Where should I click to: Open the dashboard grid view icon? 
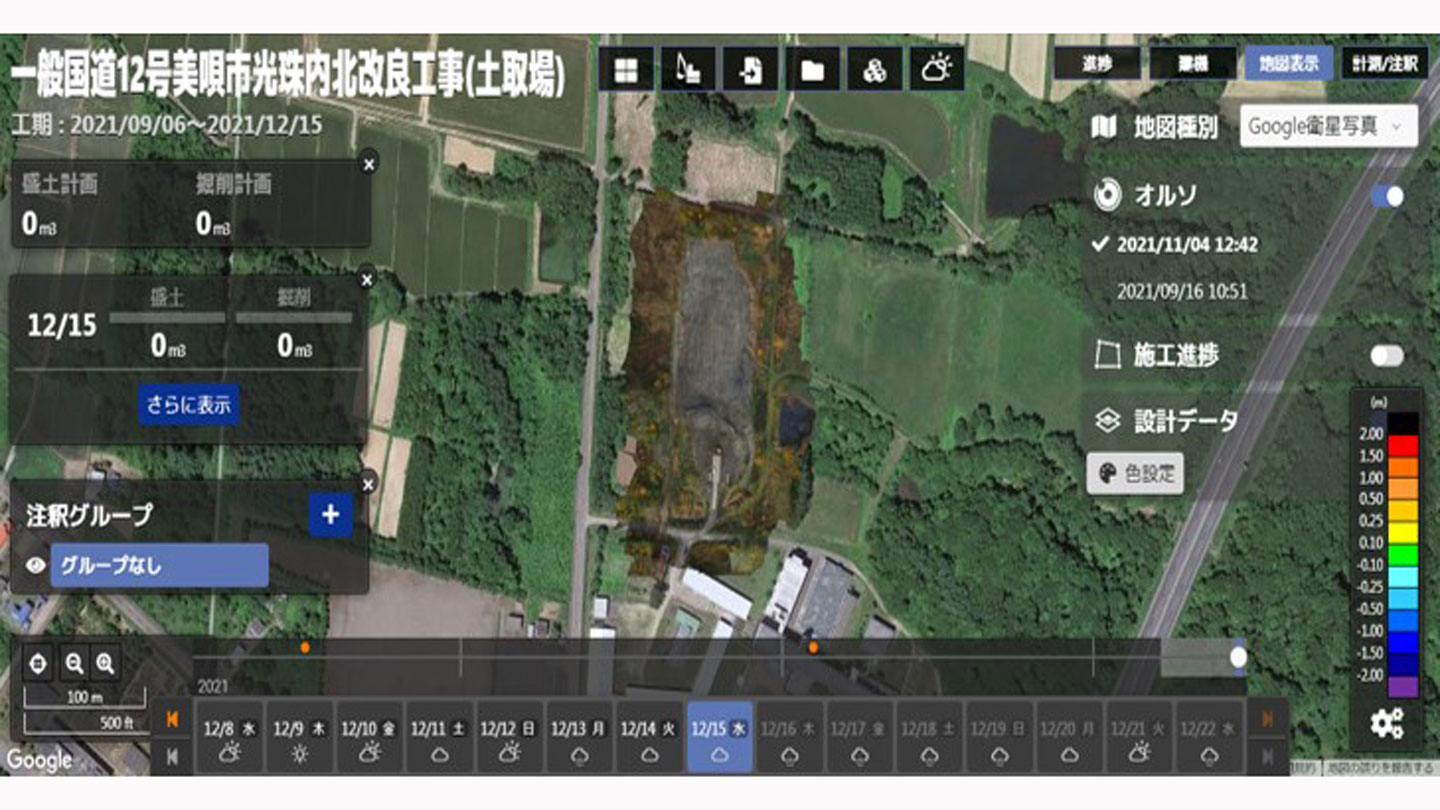tap(626, 70)
